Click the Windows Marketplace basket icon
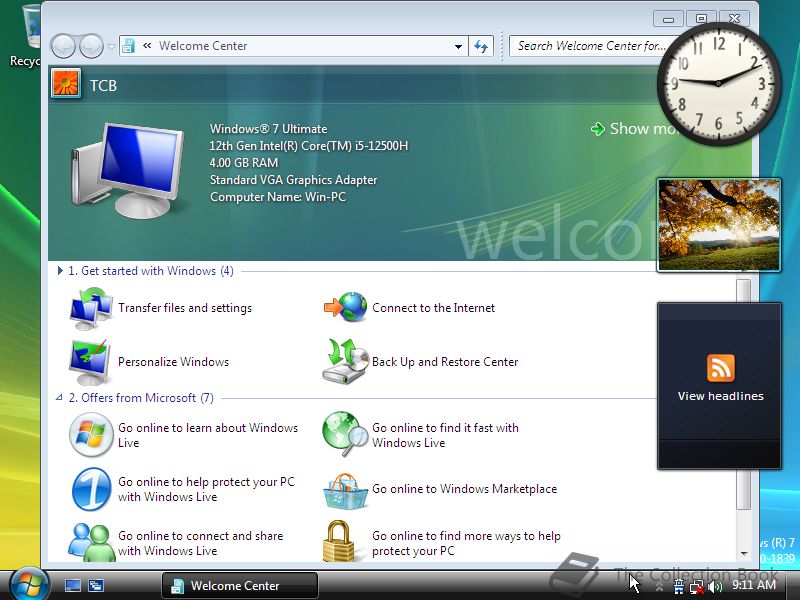 click(345, 491)
